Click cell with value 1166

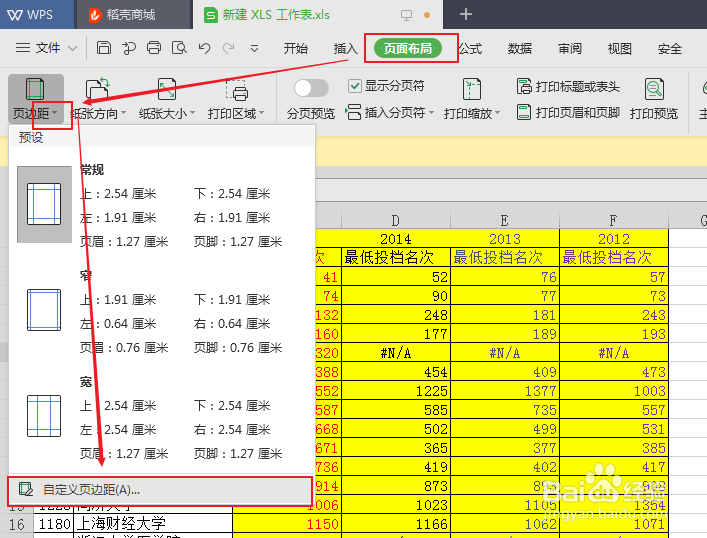point(396,524)
